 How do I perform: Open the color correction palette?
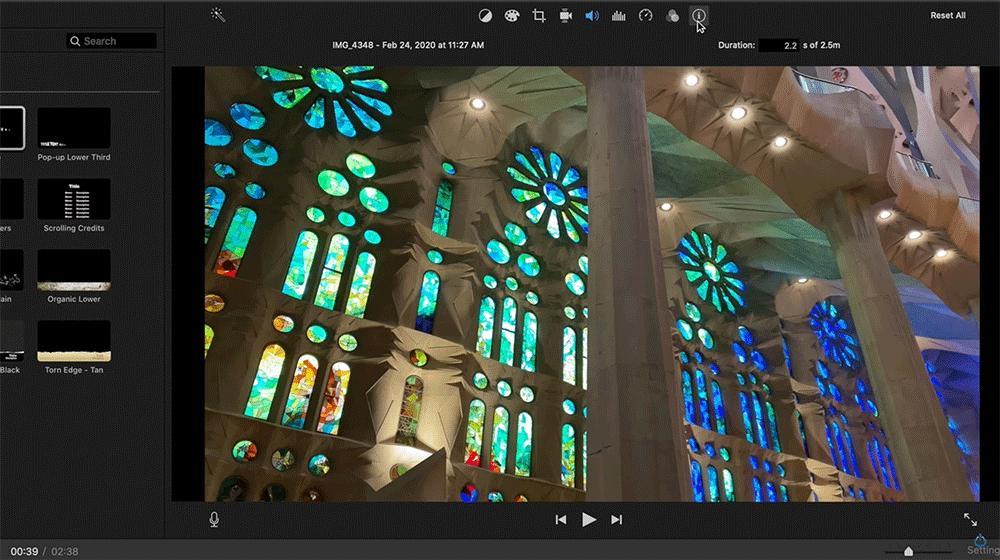512,16
